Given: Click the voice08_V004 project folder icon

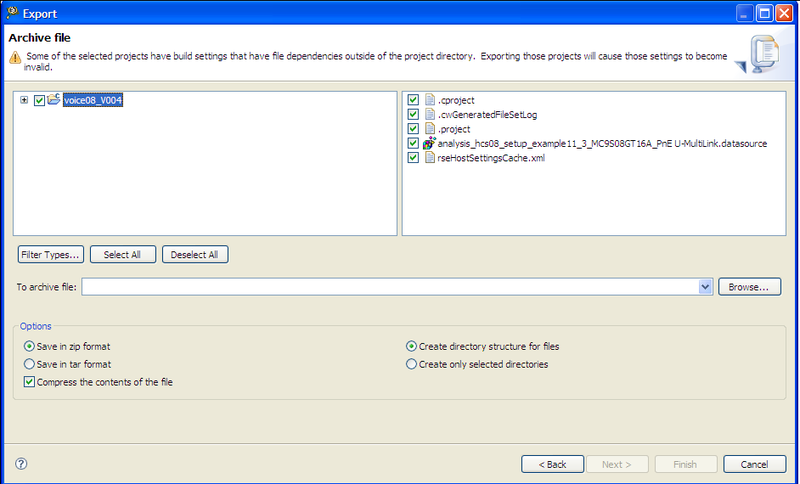Looking at the screenshot, I should pos(54,99).
